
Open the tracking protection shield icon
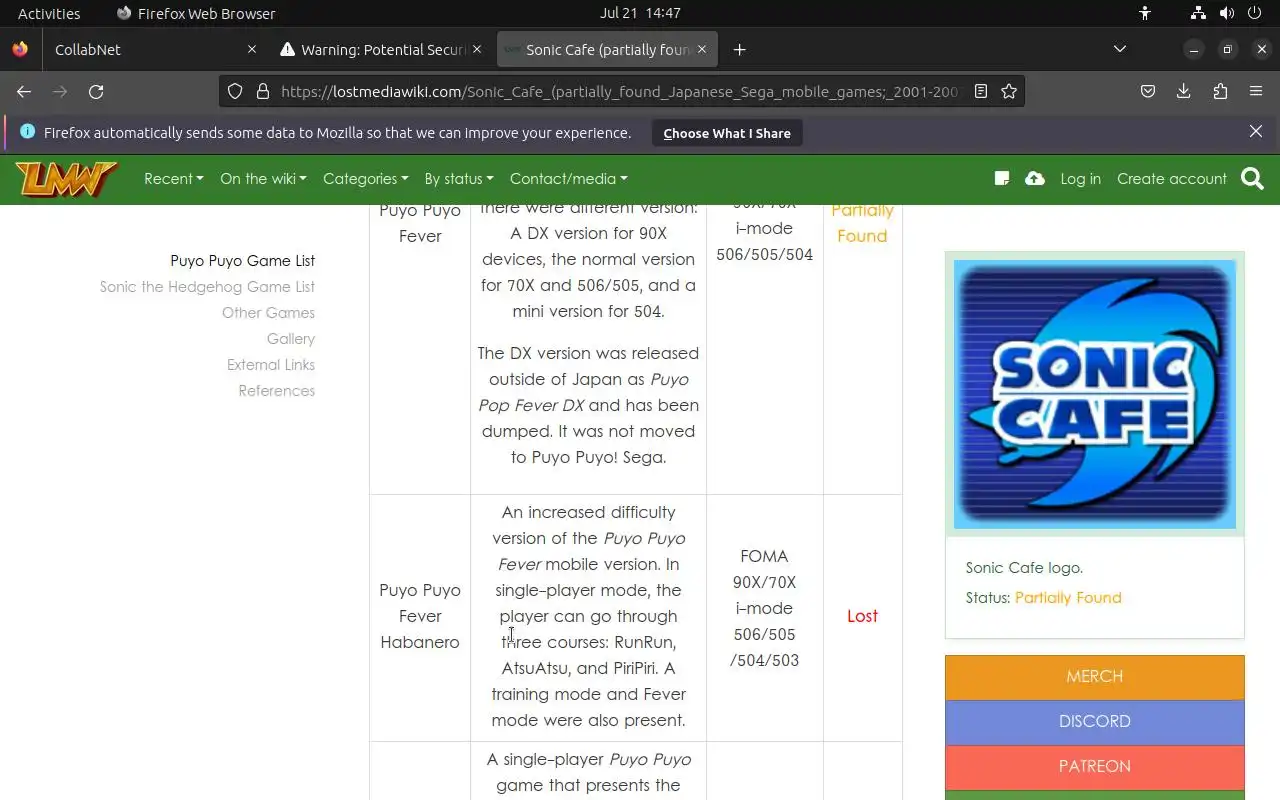(x=235, y=91)
